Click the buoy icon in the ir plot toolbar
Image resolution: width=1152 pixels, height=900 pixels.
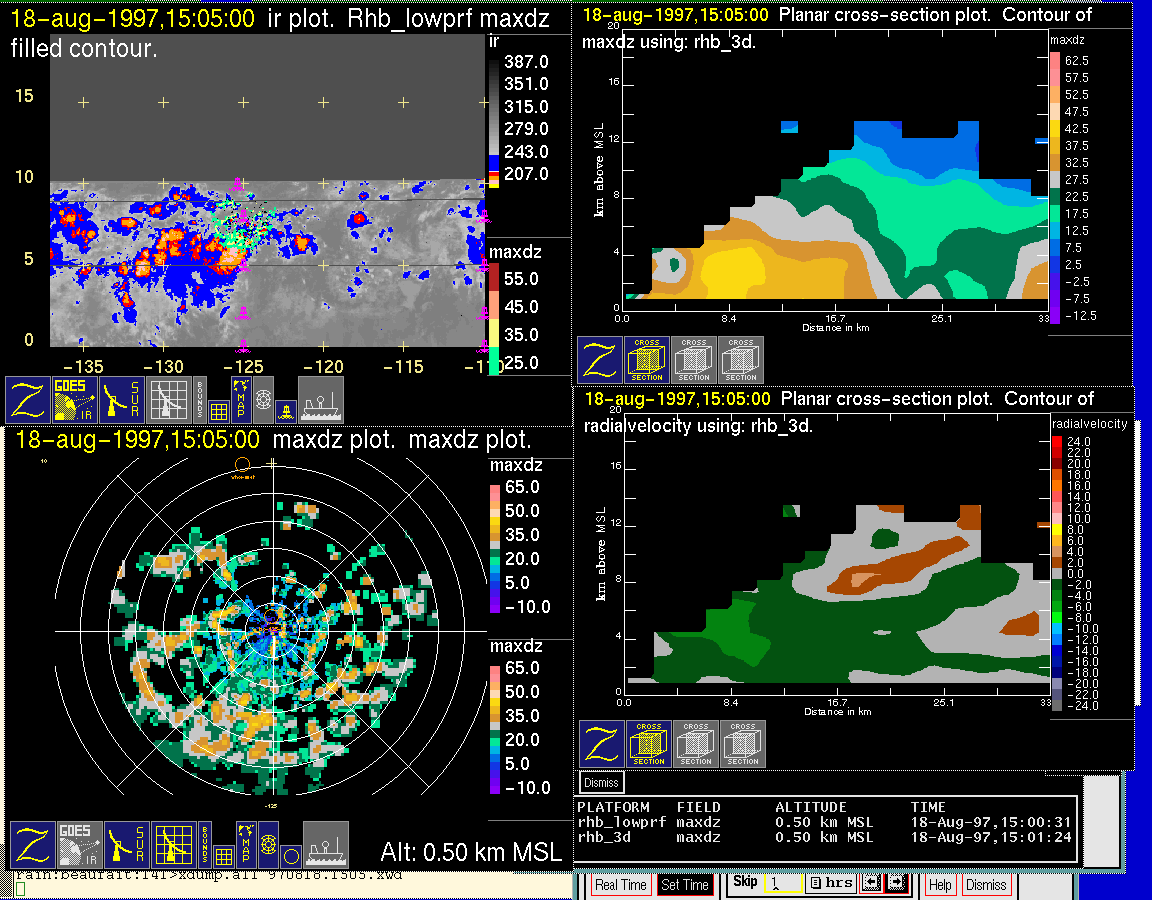click(285, 409)
